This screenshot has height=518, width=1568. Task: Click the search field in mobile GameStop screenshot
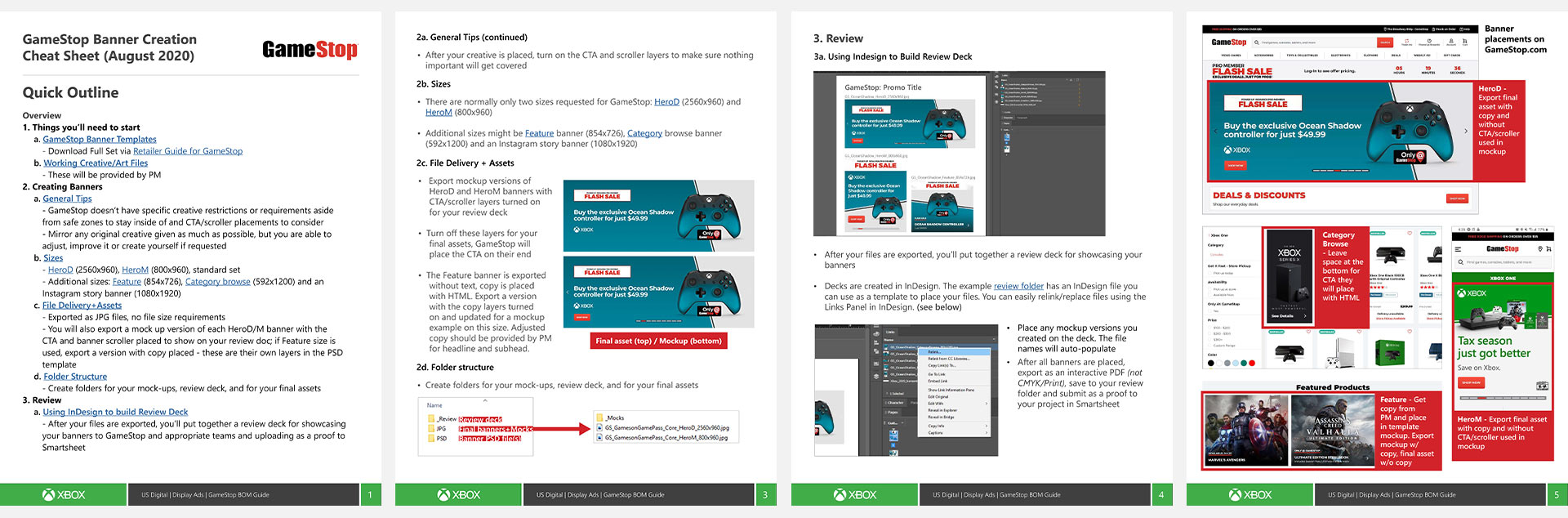point(1503,262)
